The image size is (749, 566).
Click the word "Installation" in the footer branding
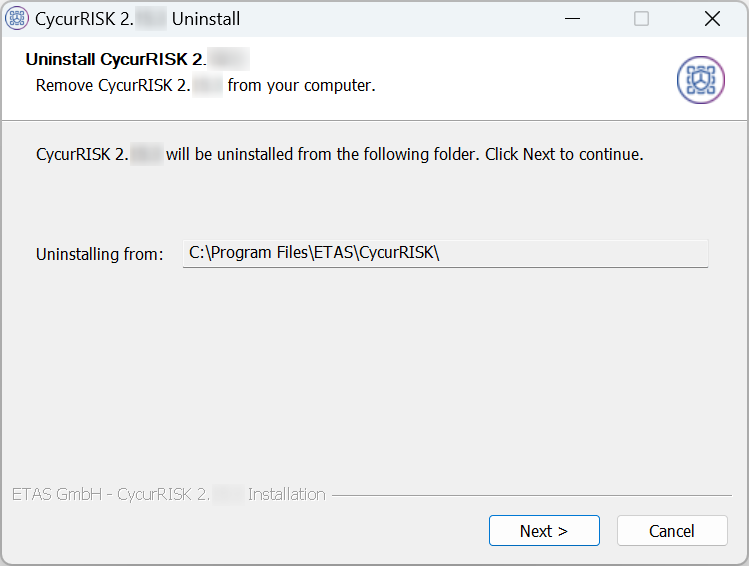pos(286,494)
